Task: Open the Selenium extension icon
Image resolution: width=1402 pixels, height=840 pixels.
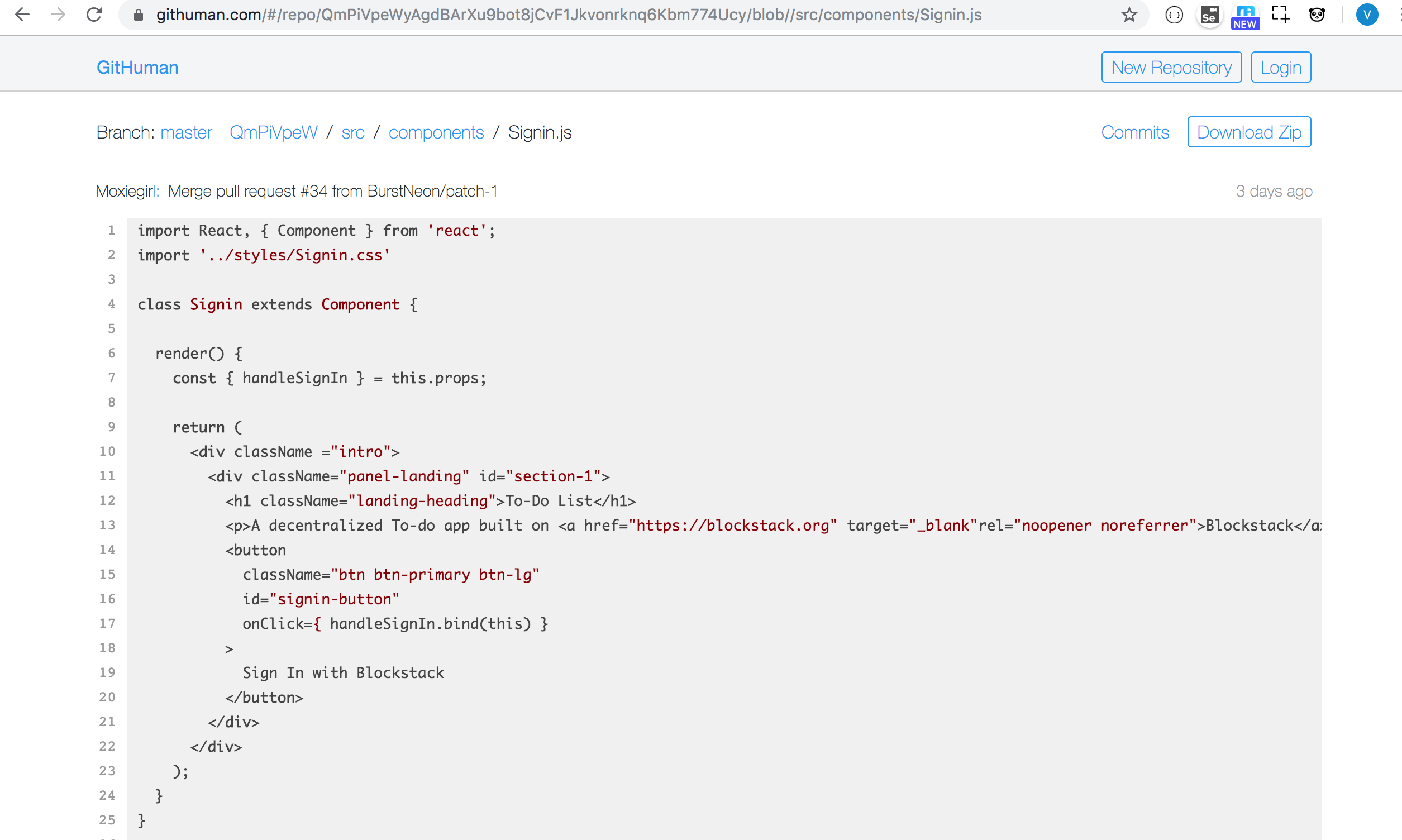Action: [1209, 15]
